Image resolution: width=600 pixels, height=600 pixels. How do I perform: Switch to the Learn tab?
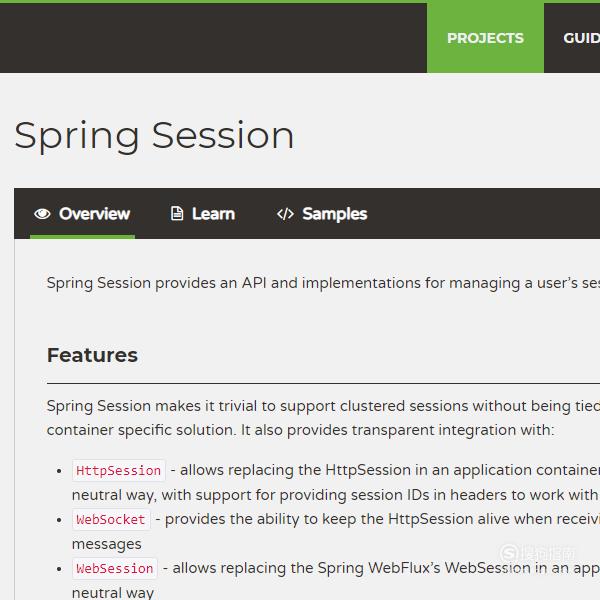(x=202, y=214)
